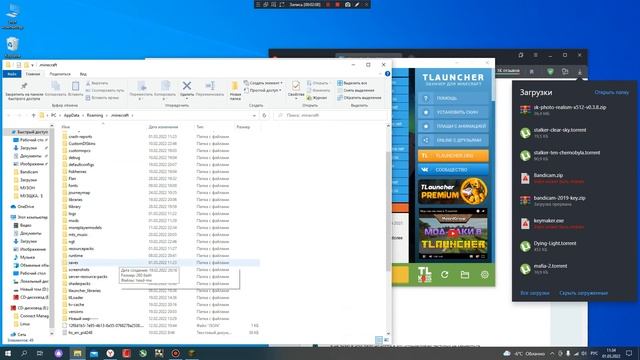Viewport: 640px width, 360px height.
Task: Click the taskbar search magnifier icon
Action: (x=24, y=353)
